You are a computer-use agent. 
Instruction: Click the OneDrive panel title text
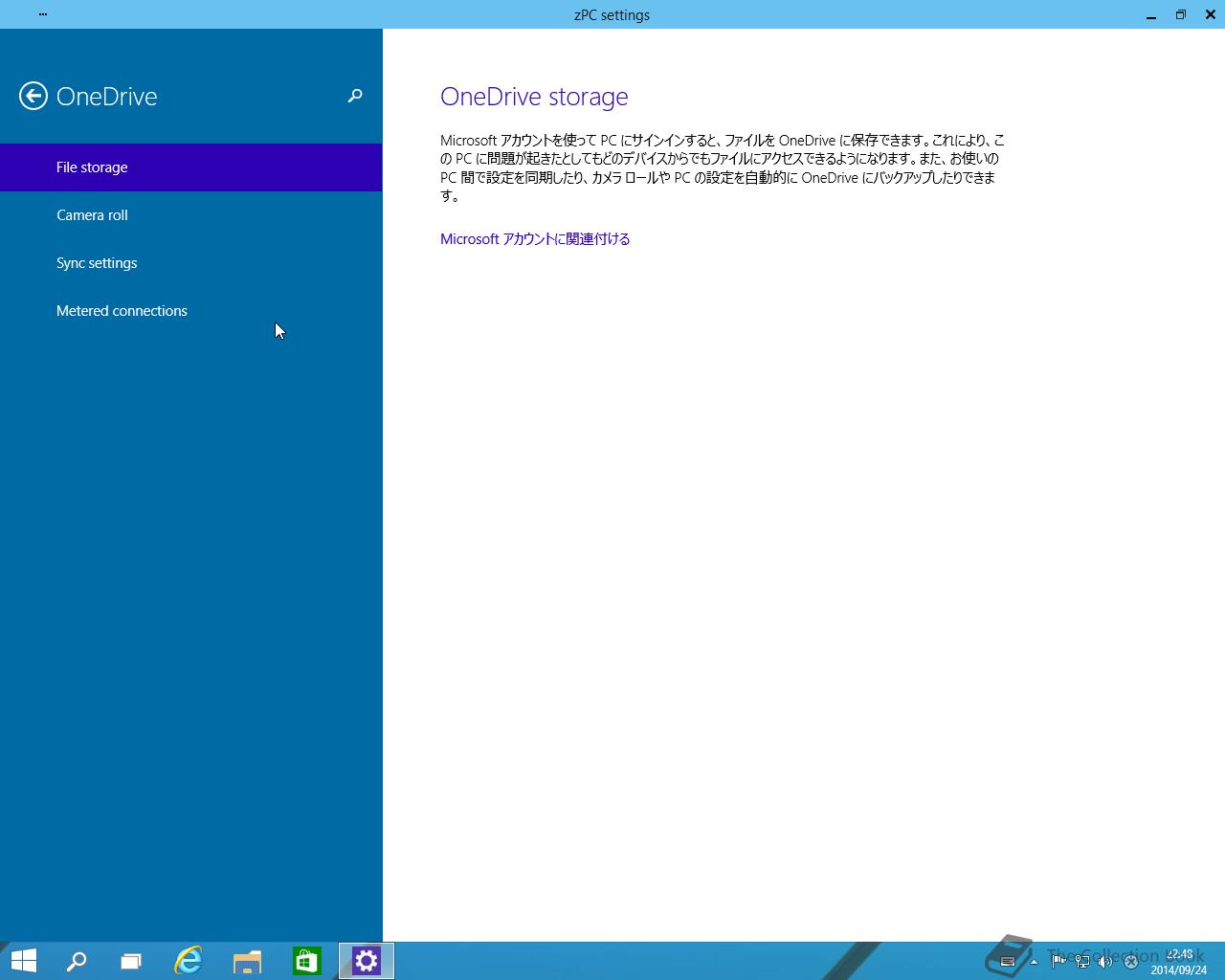(106, 97)
